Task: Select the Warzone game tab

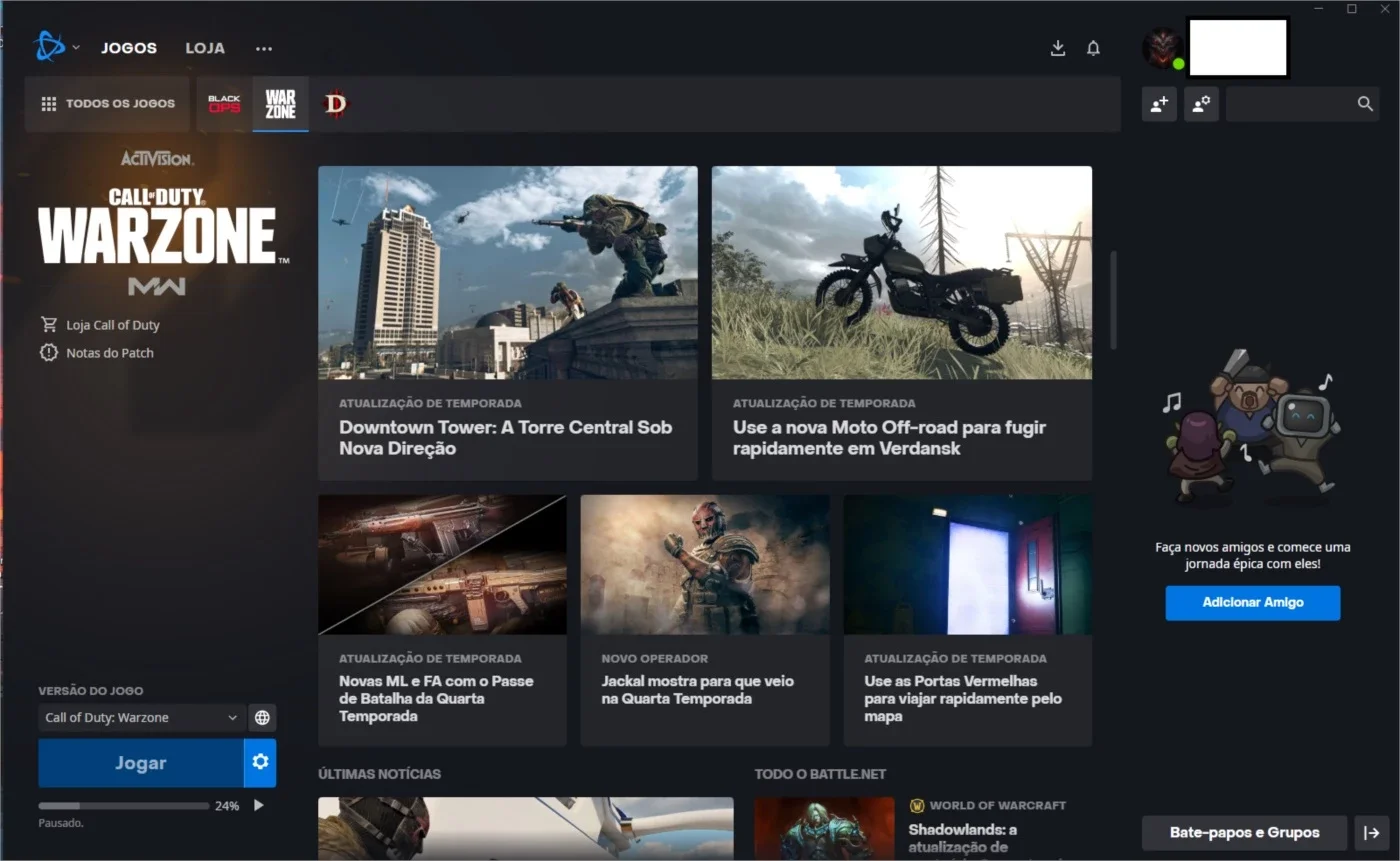Action: point(280,104)
